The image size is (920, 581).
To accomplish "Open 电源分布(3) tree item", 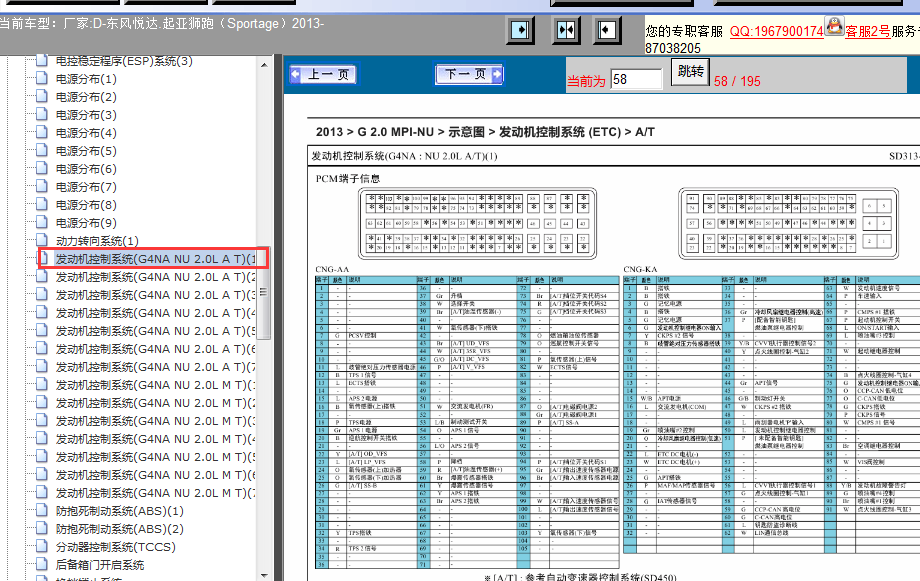I will coord(86,115).
